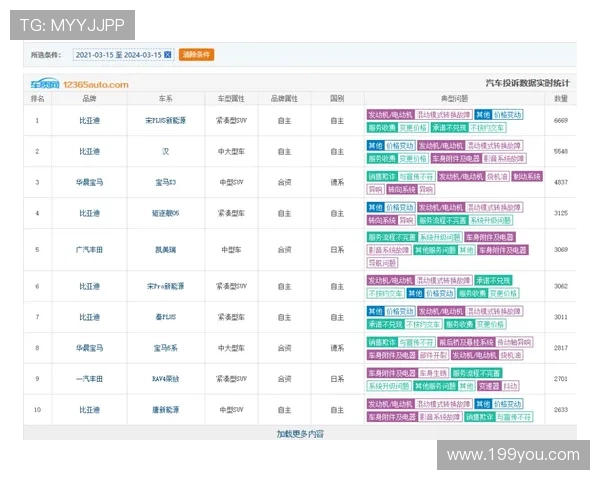Image resolution: width=600 pixels, height=480 pixels.
Task: Click 承诺不兑现 tag in 宋Pro新能源 row
Action: click(492, 281)
